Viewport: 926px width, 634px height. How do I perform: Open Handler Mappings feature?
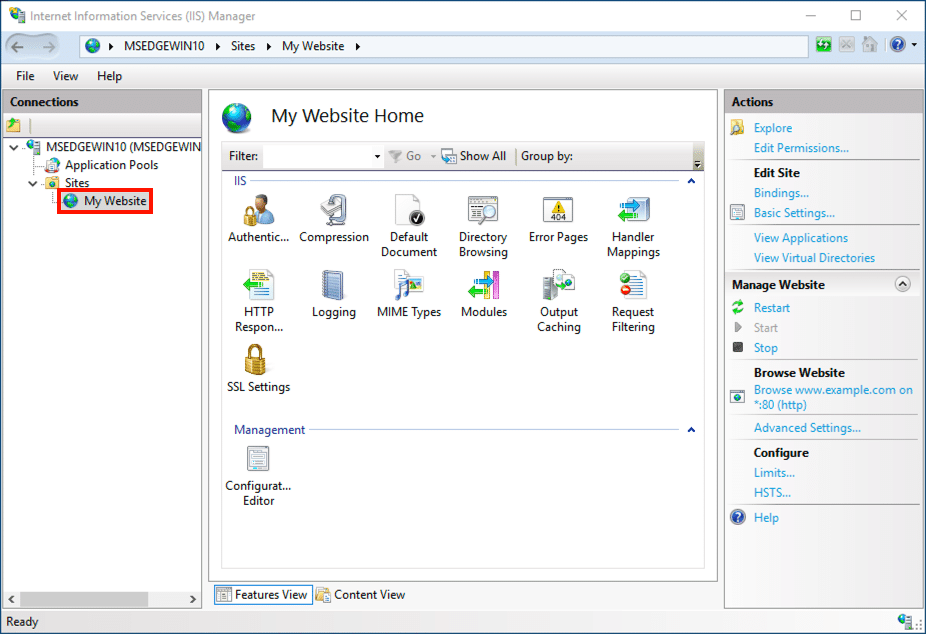tap(633, 212)
